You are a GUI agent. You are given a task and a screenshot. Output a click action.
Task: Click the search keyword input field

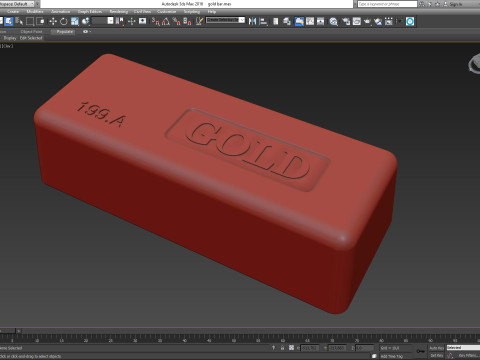[x=387, y=4]
